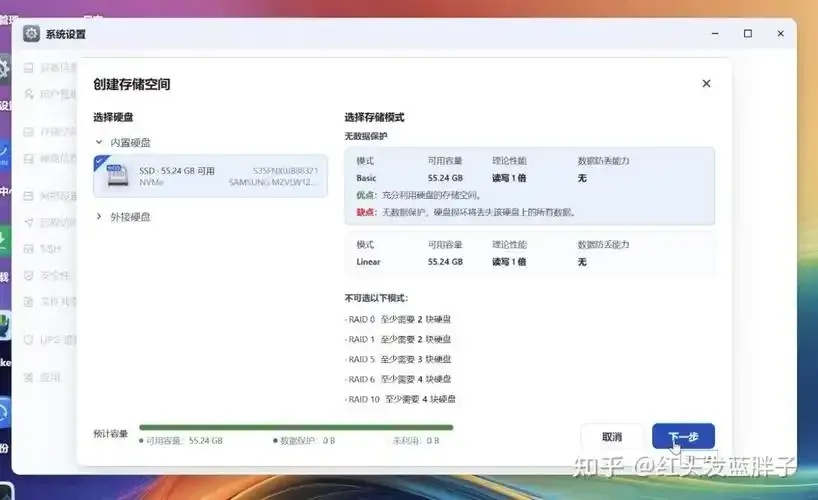Select the Linear storage mode
Viewport: 818px width, 500px height.
(x=530, y=253)
